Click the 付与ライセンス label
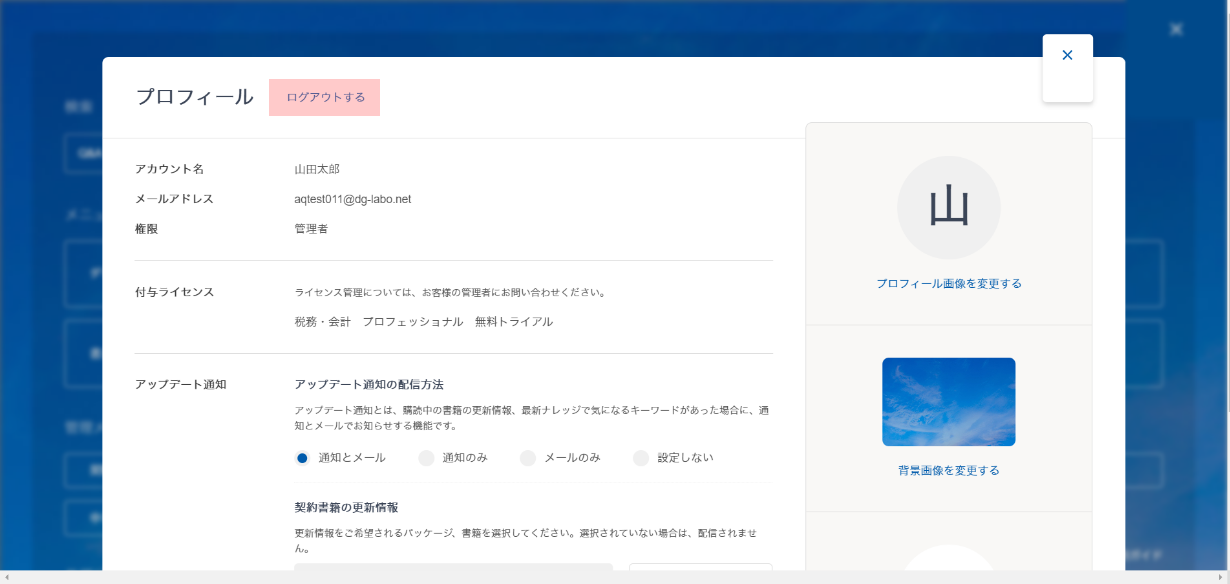 tap(174, 292)
